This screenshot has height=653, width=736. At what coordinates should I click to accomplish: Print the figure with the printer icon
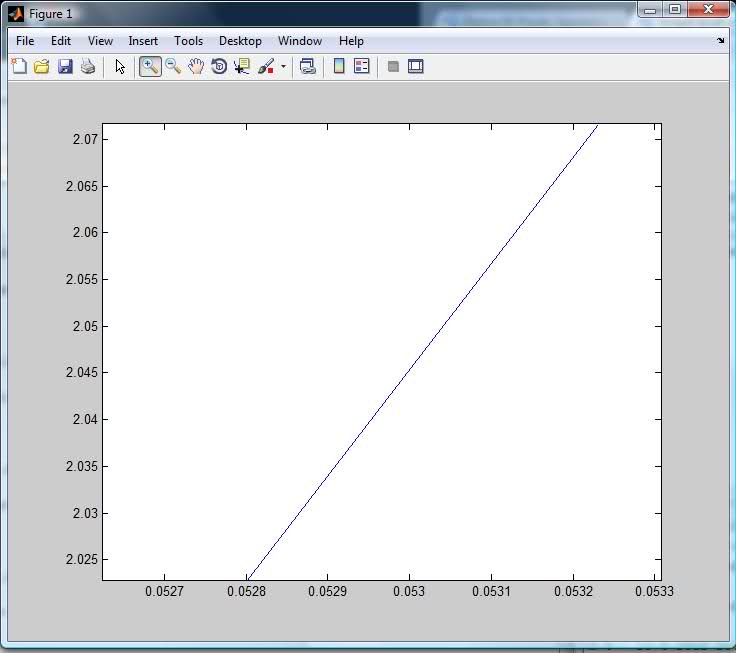pos(88,67)
